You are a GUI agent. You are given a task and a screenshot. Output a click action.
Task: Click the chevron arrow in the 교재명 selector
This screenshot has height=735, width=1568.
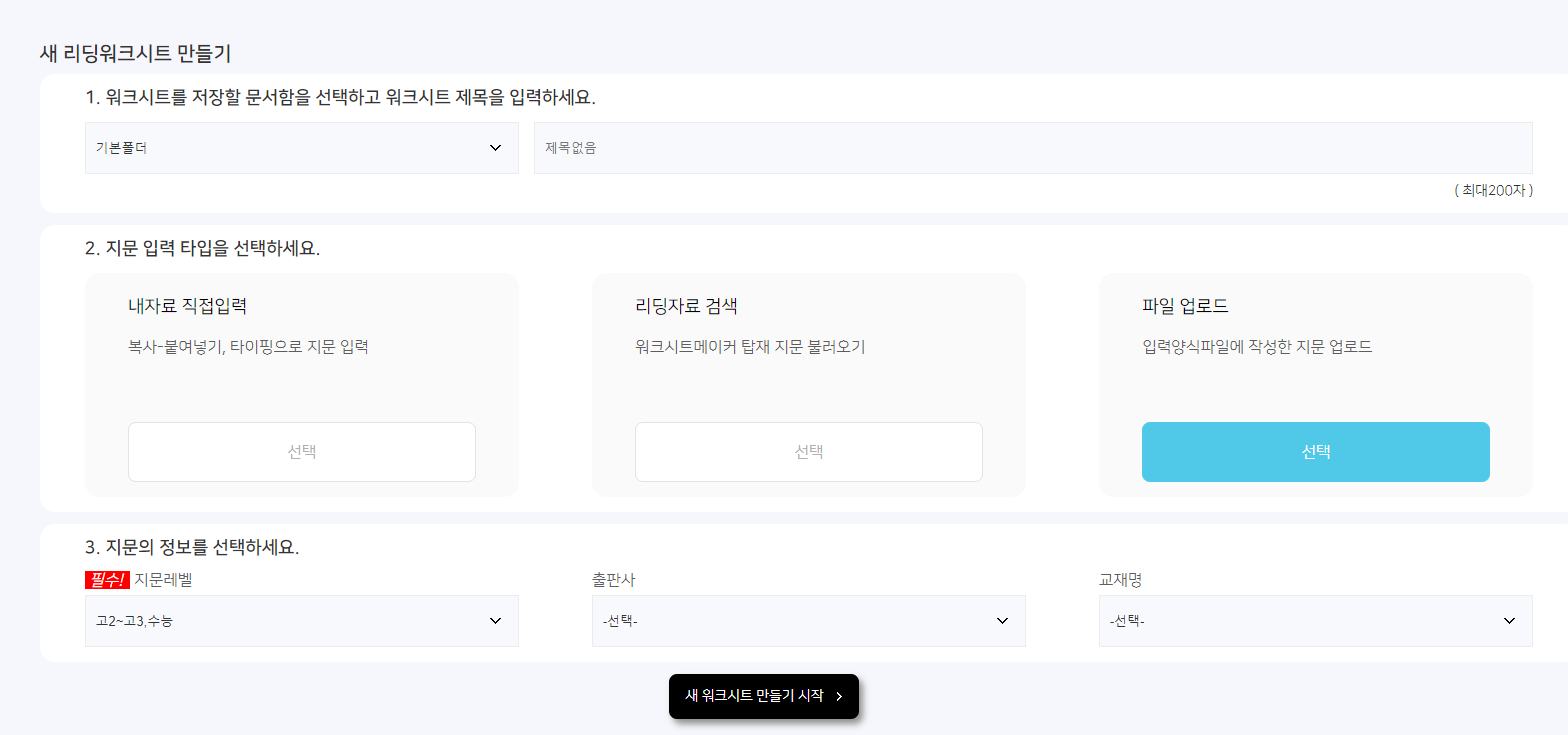[x=1509, y=621]
